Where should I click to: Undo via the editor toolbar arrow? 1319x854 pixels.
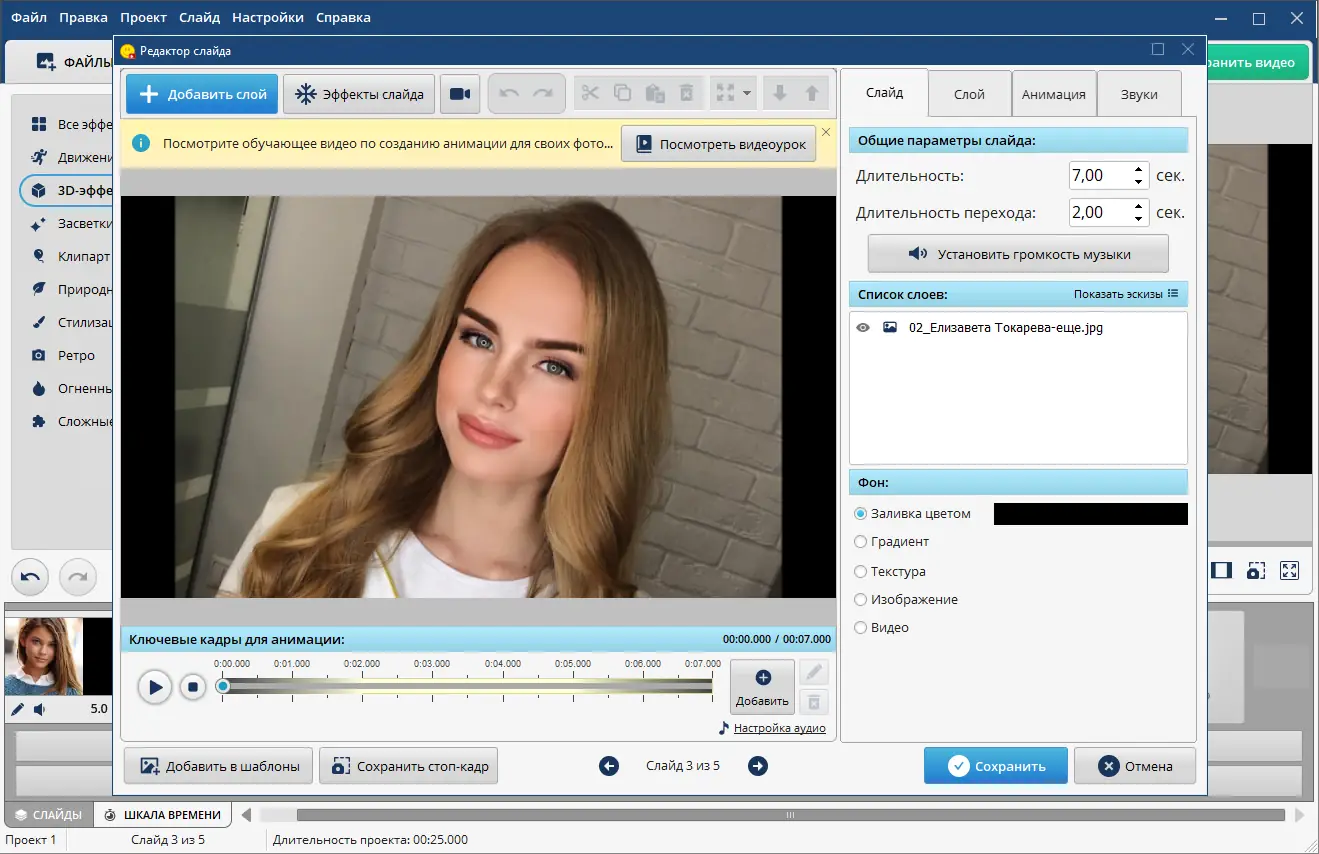coord(509,94)
